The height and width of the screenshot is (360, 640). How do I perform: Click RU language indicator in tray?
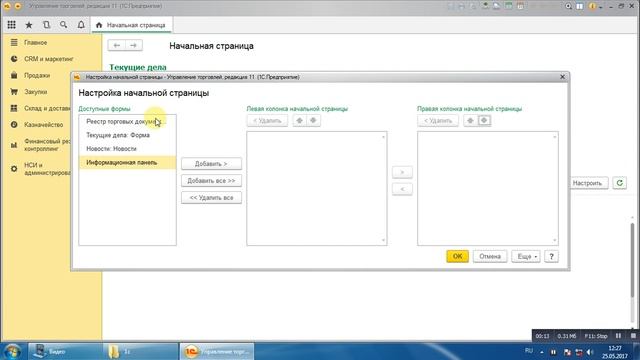pos(529,351)
